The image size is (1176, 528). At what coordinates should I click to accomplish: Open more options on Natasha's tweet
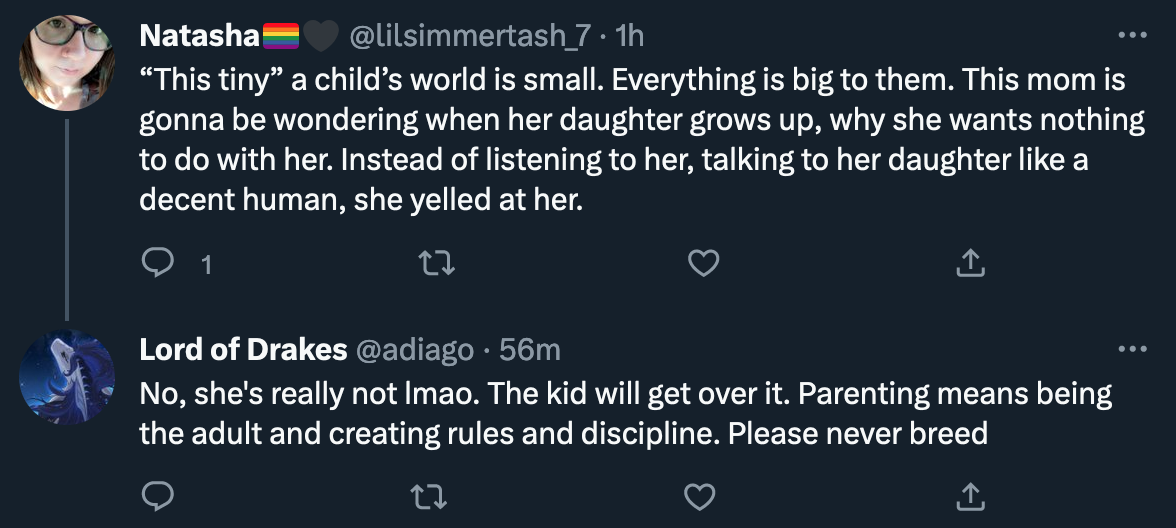pyautogui.click(x=1132, y=34)
